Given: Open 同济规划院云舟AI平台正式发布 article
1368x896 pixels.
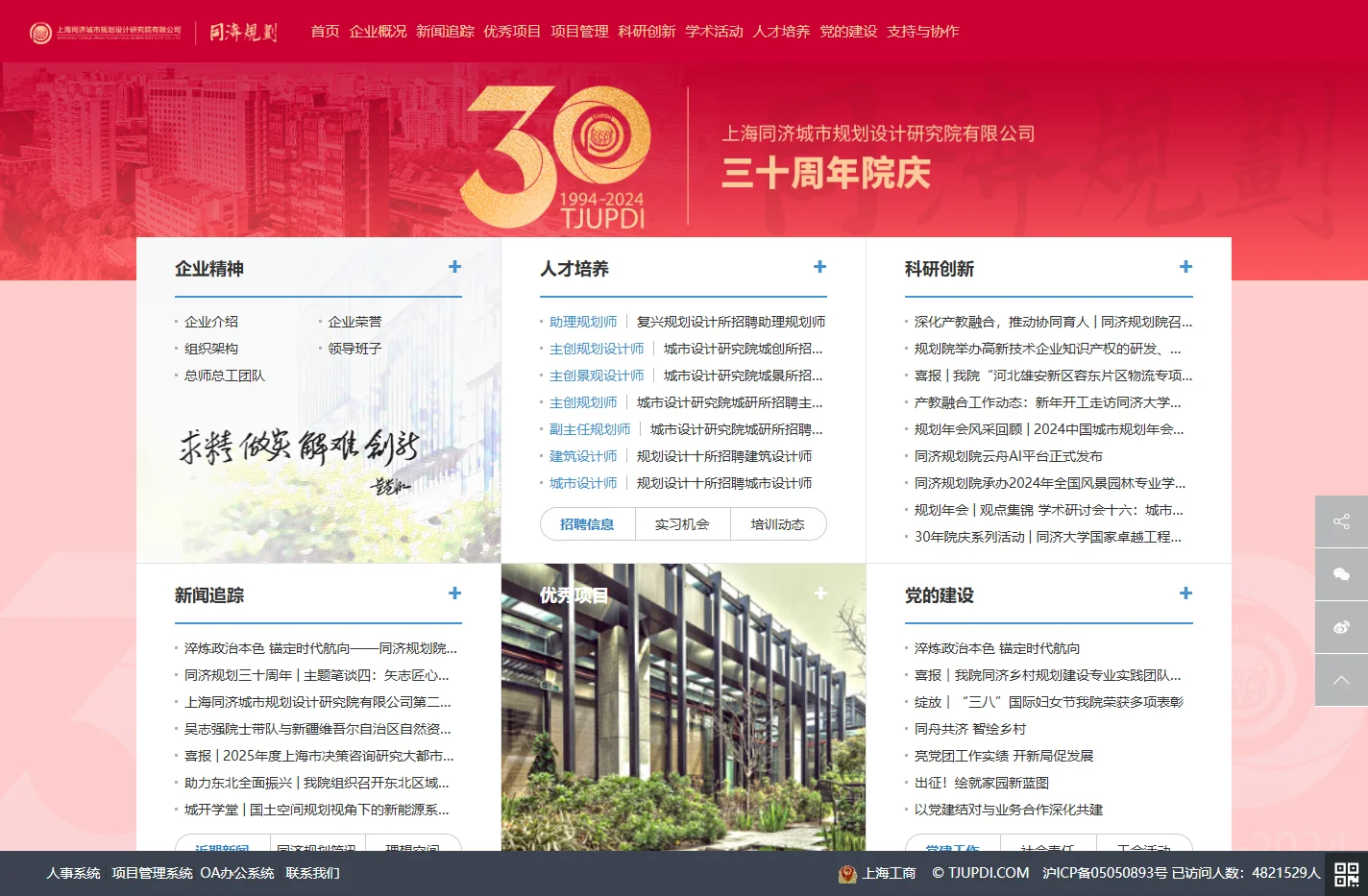Looking at the screenshot, I should pyautogui.click(x=1009, y=456).
